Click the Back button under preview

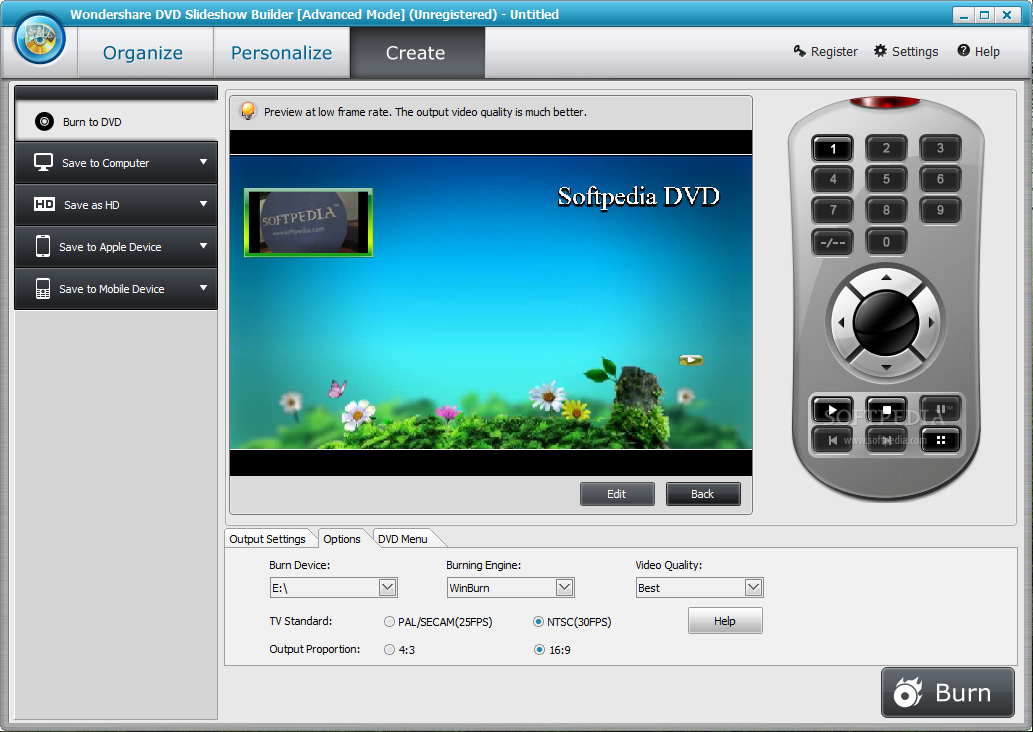tap(702, 494)
